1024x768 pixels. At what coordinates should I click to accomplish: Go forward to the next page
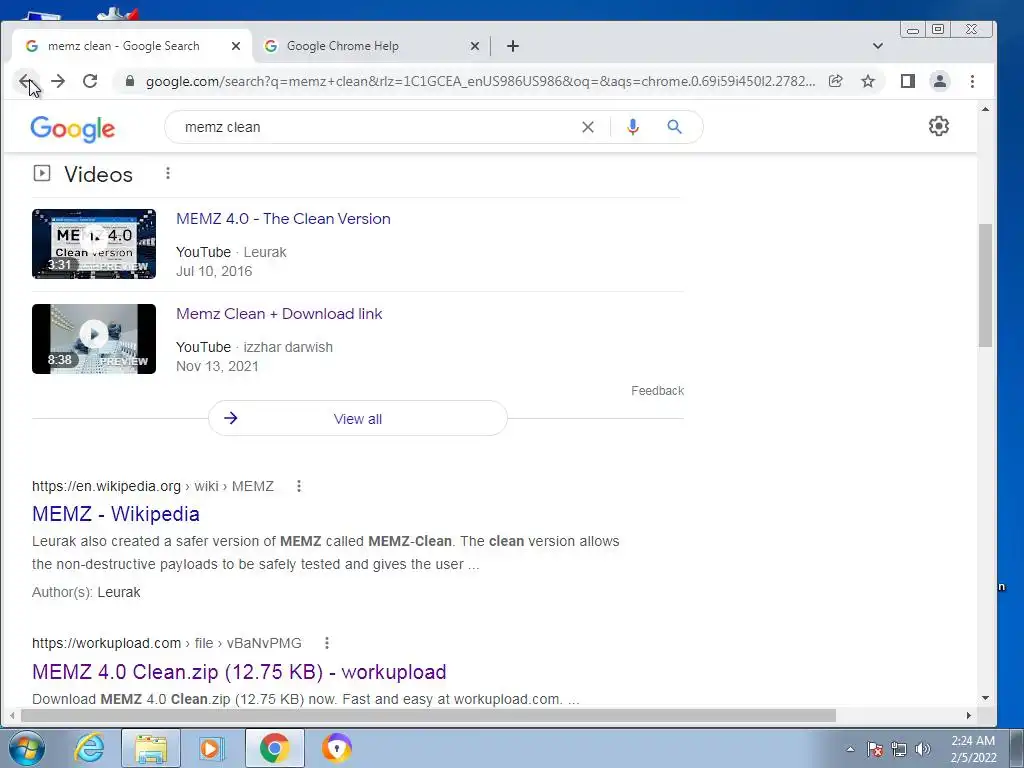coord(58,81)
